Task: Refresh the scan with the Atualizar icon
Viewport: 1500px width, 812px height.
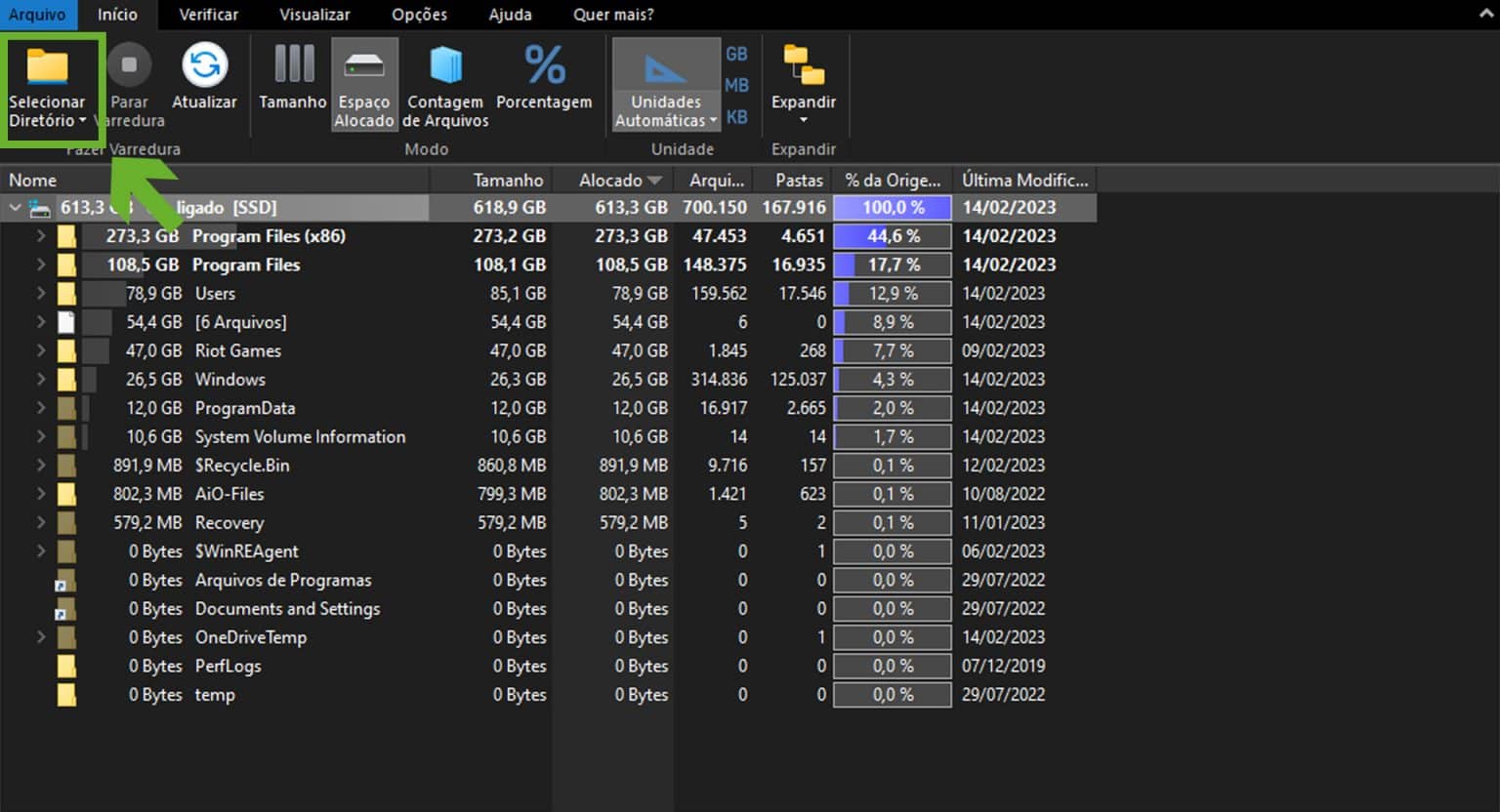Action: pos(204,65)
